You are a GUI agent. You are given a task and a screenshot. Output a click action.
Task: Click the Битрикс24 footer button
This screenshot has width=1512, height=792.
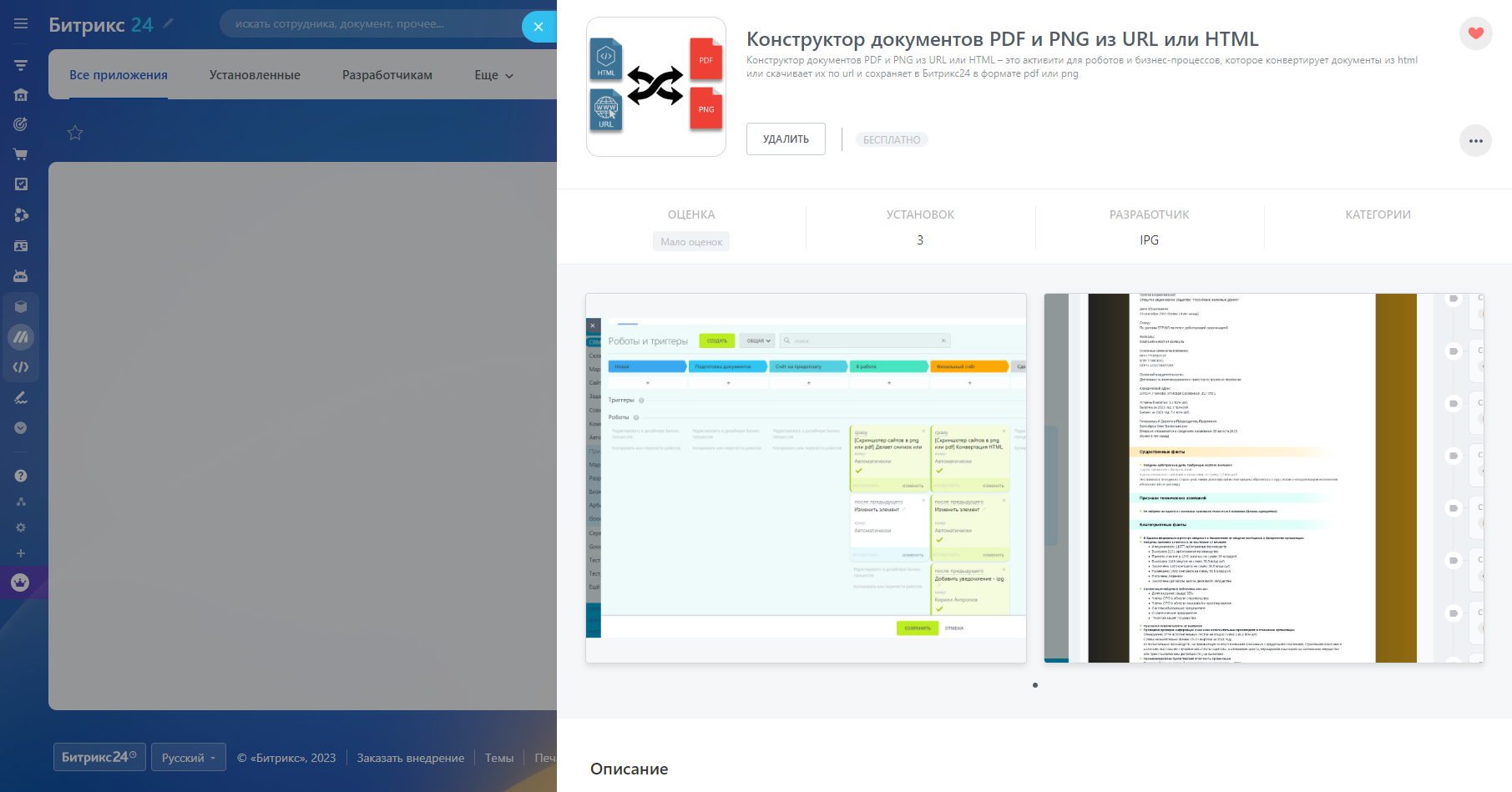click(x=99, y=757)
